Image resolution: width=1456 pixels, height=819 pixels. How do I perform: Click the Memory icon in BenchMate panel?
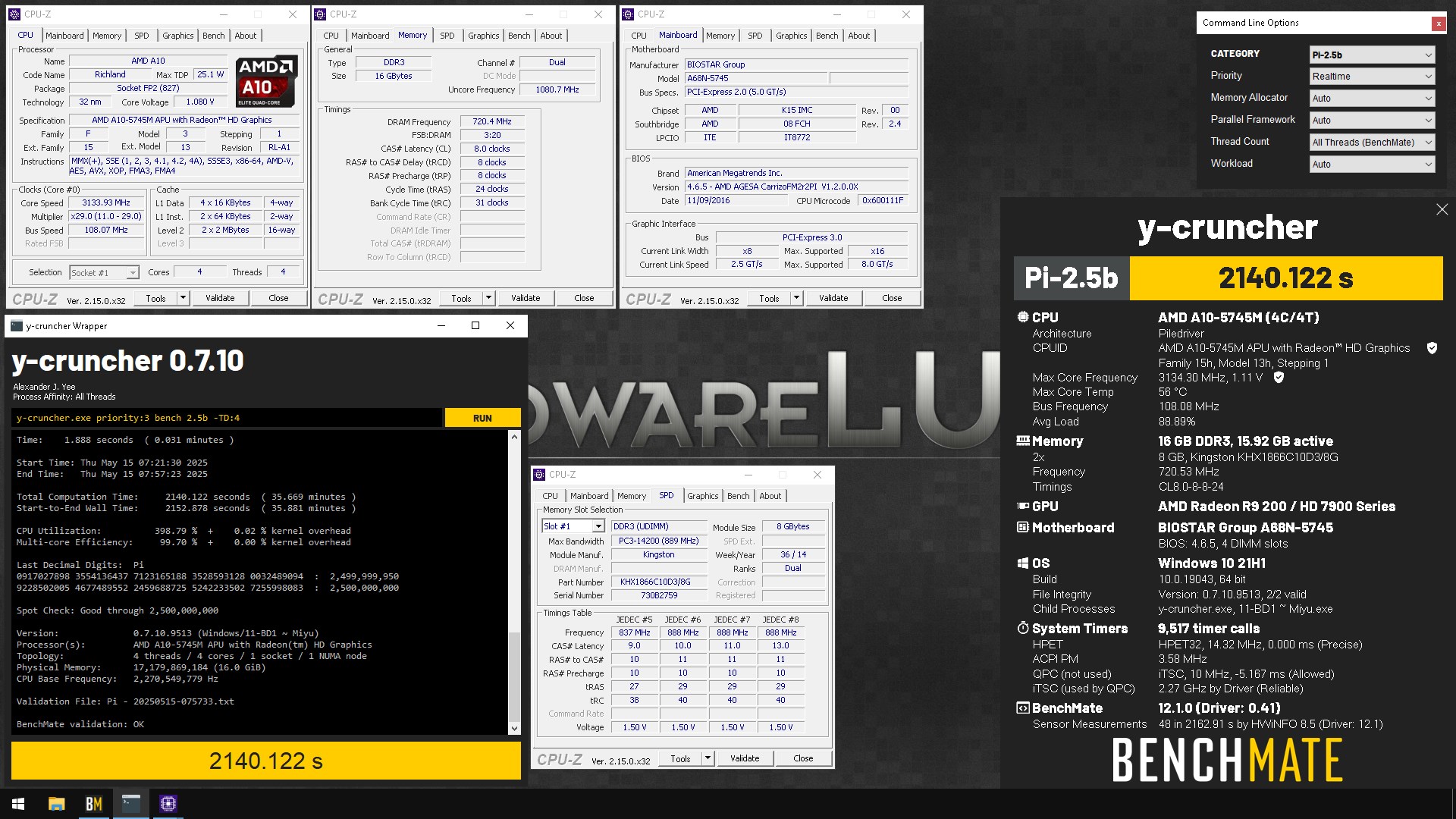pos(1022,441)
